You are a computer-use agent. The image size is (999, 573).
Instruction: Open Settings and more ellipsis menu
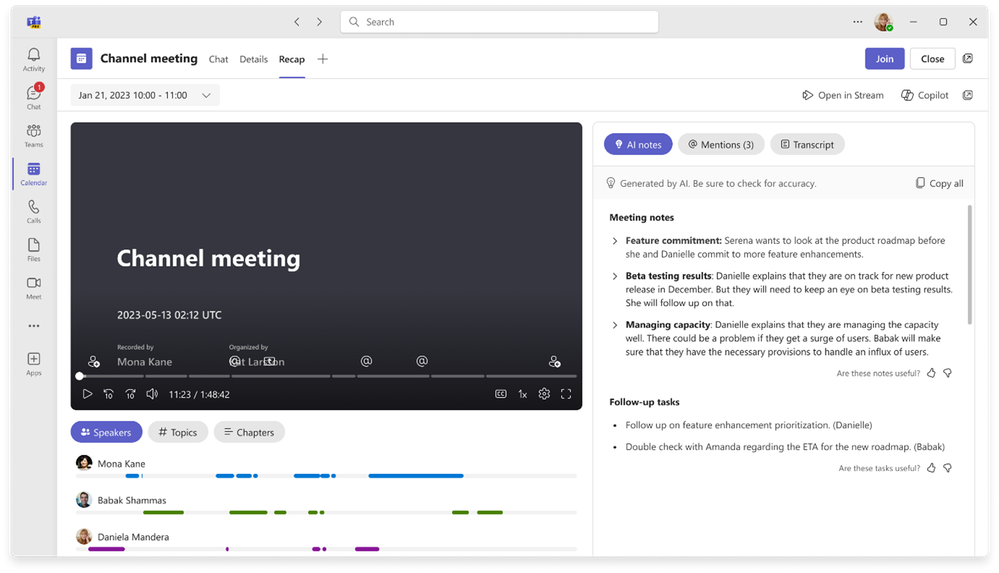pyautogui.click(x=858, y=22)
